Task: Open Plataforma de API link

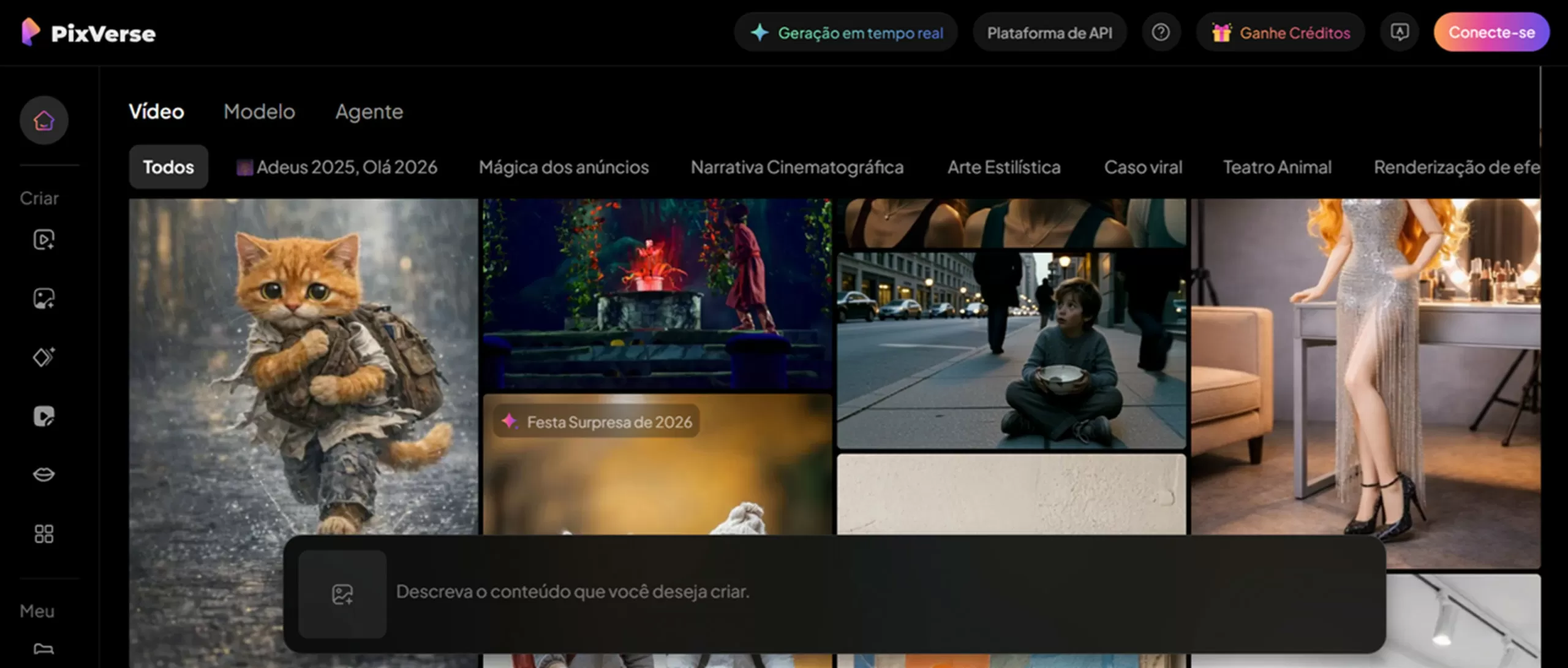Action: pyautogui.click(x=1049, y=32)
